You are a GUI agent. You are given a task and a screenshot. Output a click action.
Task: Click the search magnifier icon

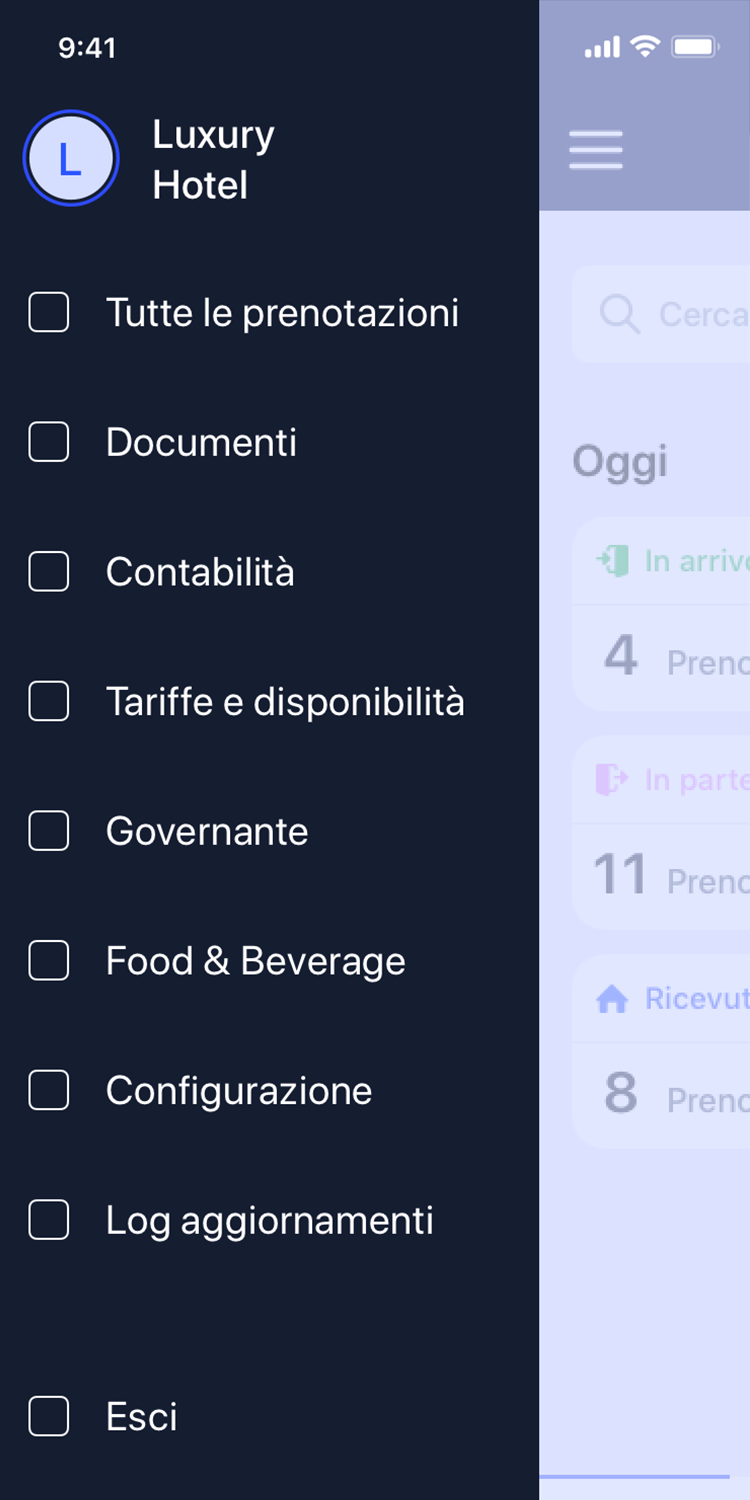click(x=619, y=314)
